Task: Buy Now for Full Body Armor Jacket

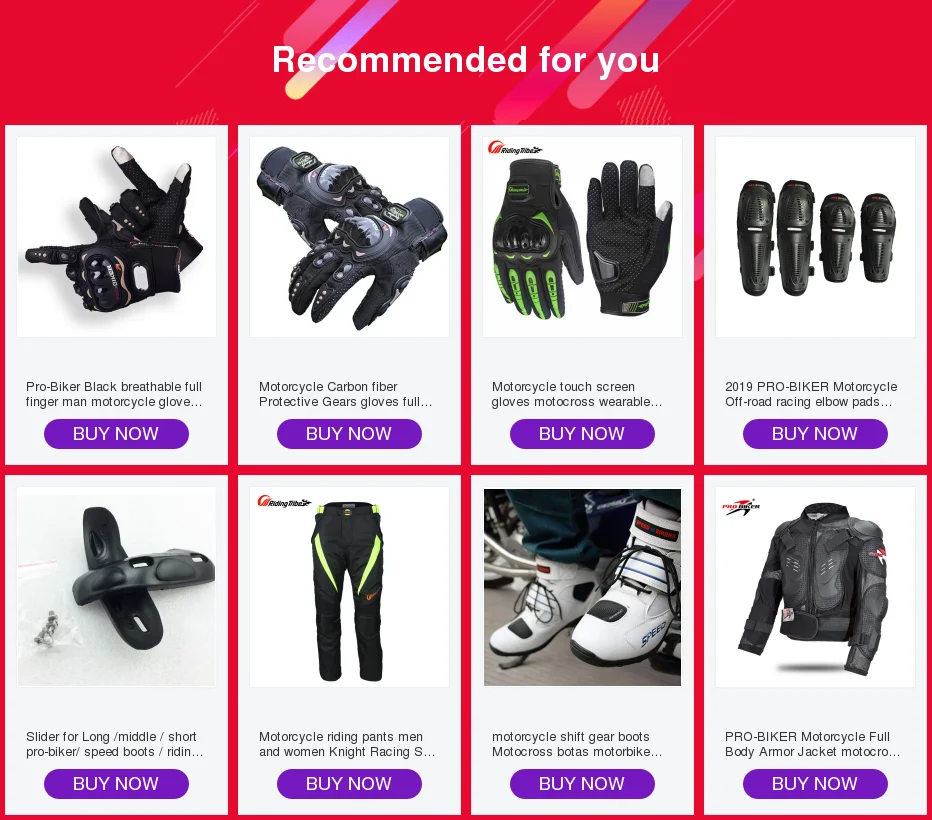Action: [x=816, y=784]
